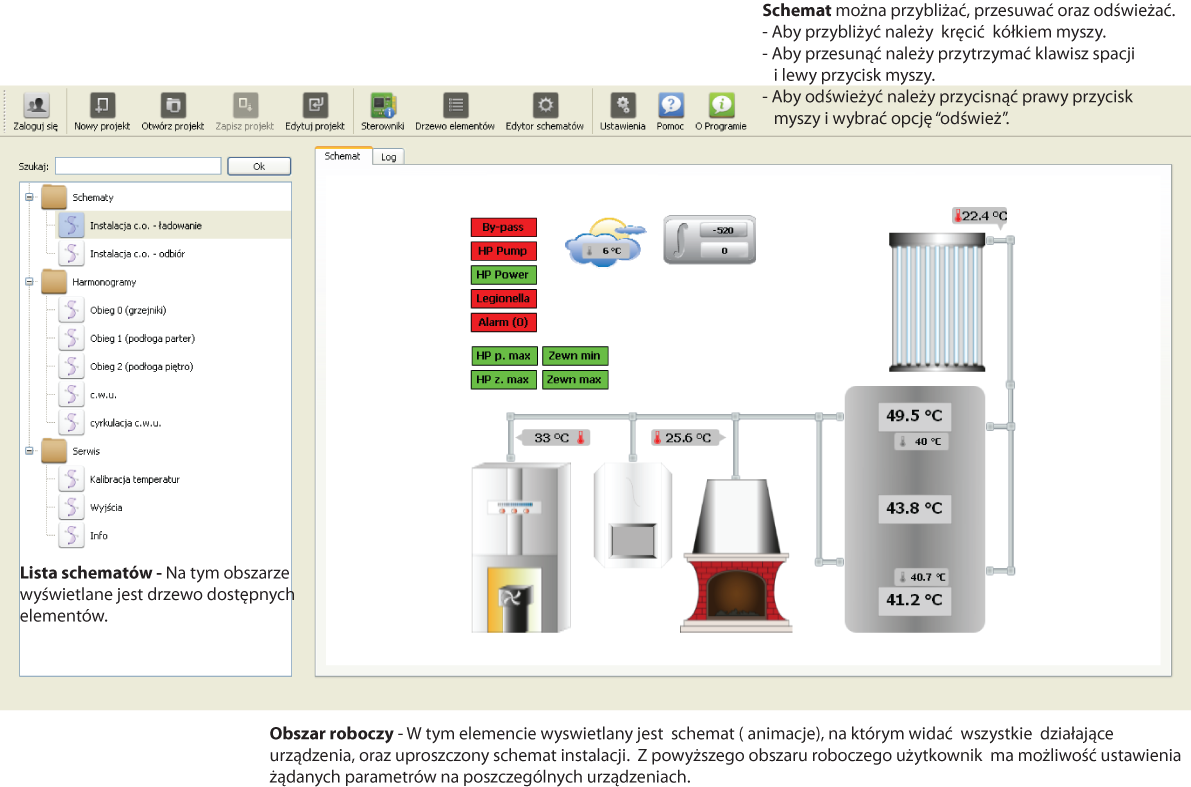Select the solar collector image
The height and width of the screenshot is (787, 1191).
tap(937, 302)
